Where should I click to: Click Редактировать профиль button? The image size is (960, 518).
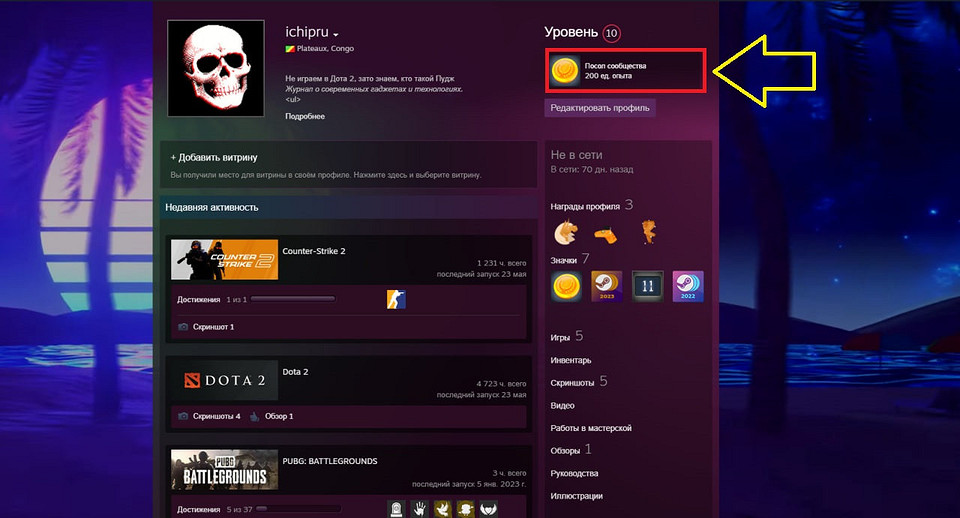600,108
